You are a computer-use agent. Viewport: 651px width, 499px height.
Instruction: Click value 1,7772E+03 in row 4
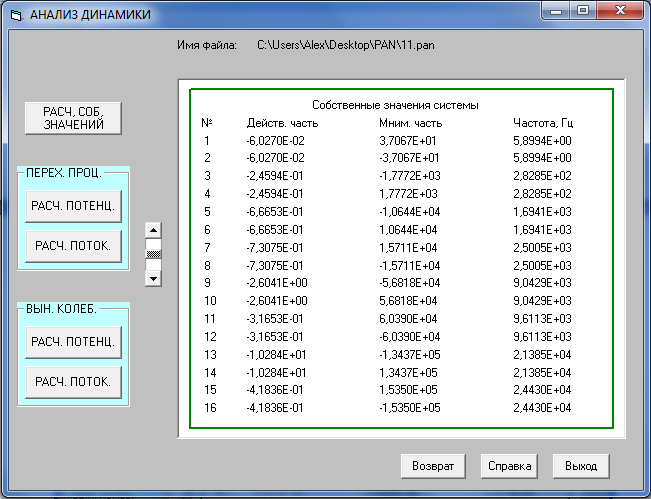click(x=408, y=193)
